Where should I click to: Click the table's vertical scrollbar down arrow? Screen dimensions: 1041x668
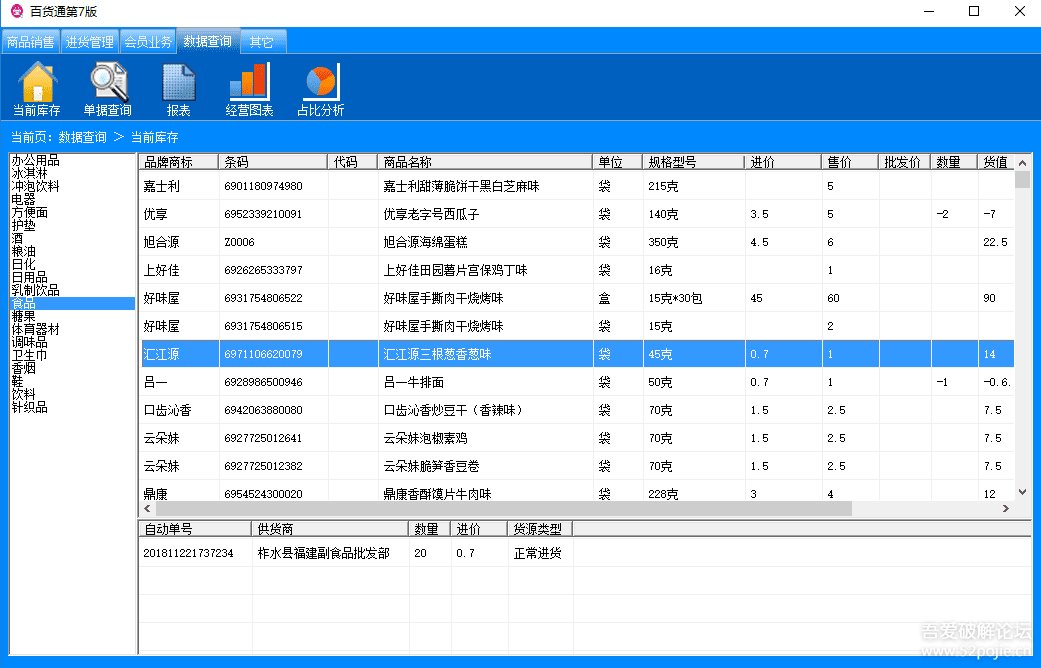pyautogui.click(x=1022, y=492)
